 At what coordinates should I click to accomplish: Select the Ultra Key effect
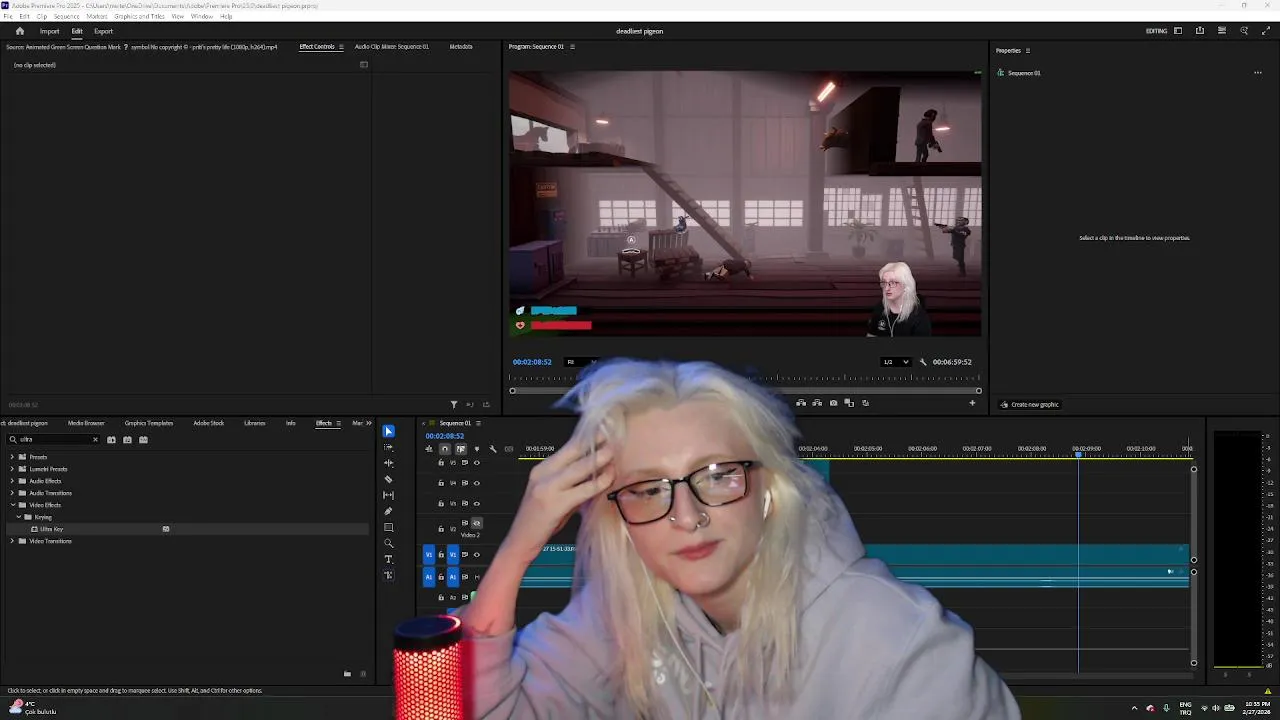click(52, 529)
